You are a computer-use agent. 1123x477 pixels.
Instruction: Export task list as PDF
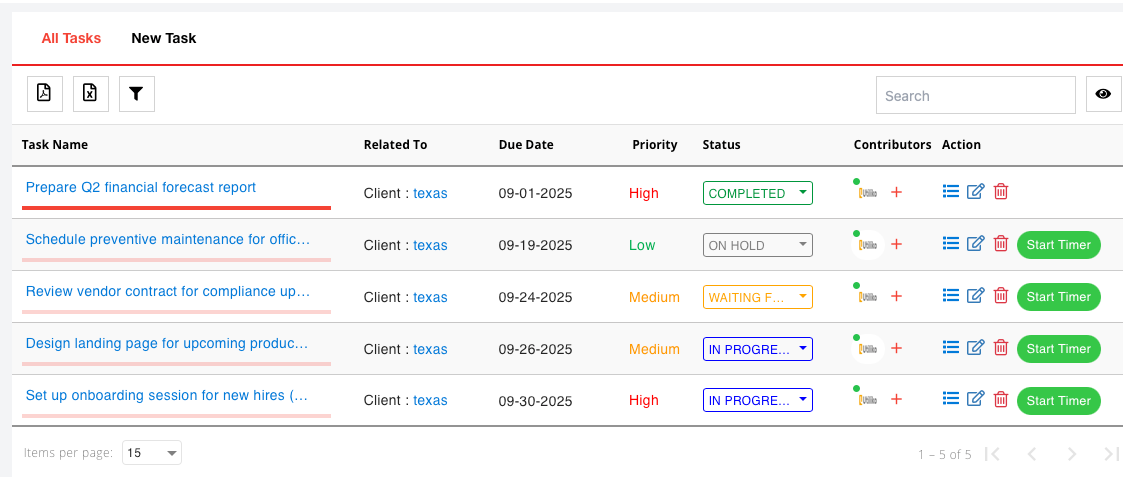click(x=44, y=94)
